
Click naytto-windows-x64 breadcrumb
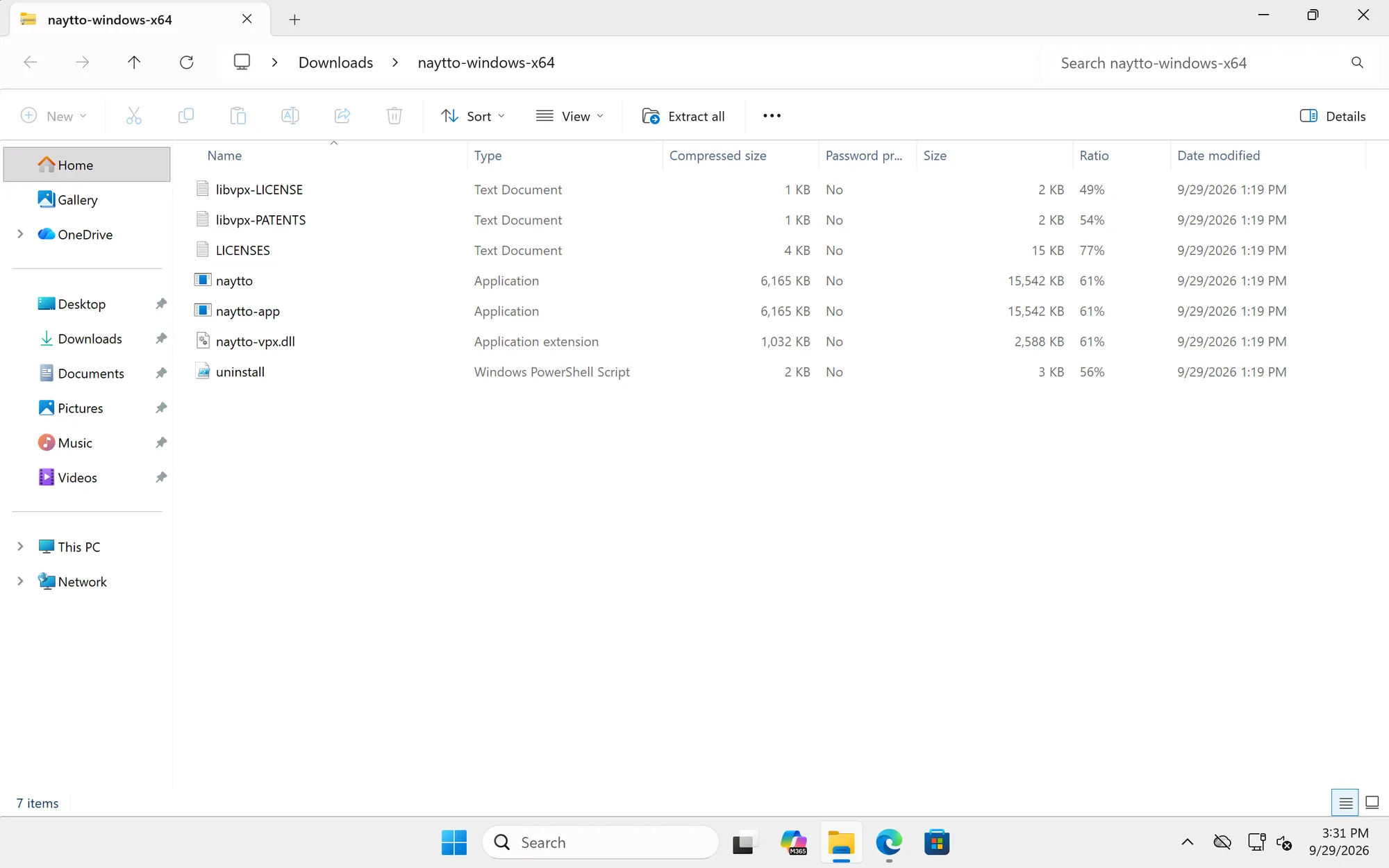pyautogui.click(x=486, y=62)
